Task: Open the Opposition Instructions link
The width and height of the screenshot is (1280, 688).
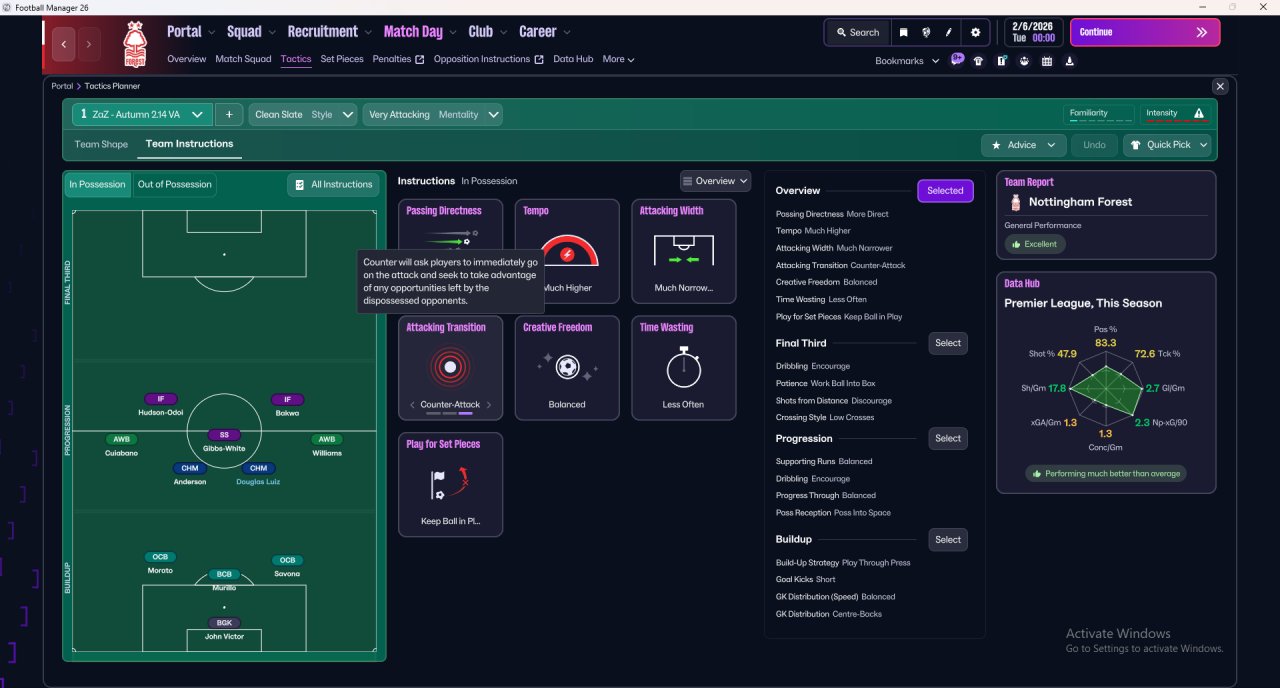Action: click(x=488, y=59)
